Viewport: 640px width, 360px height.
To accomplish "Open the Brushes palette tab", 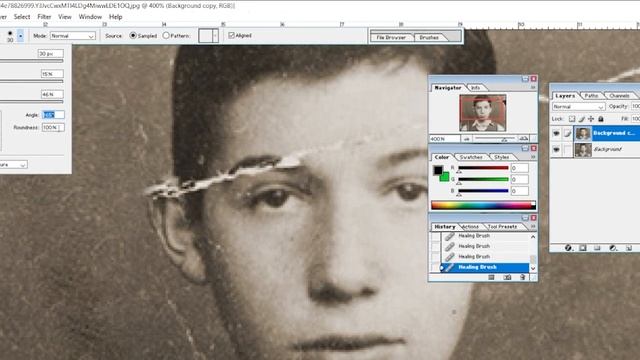I will (x=429, y=37).
